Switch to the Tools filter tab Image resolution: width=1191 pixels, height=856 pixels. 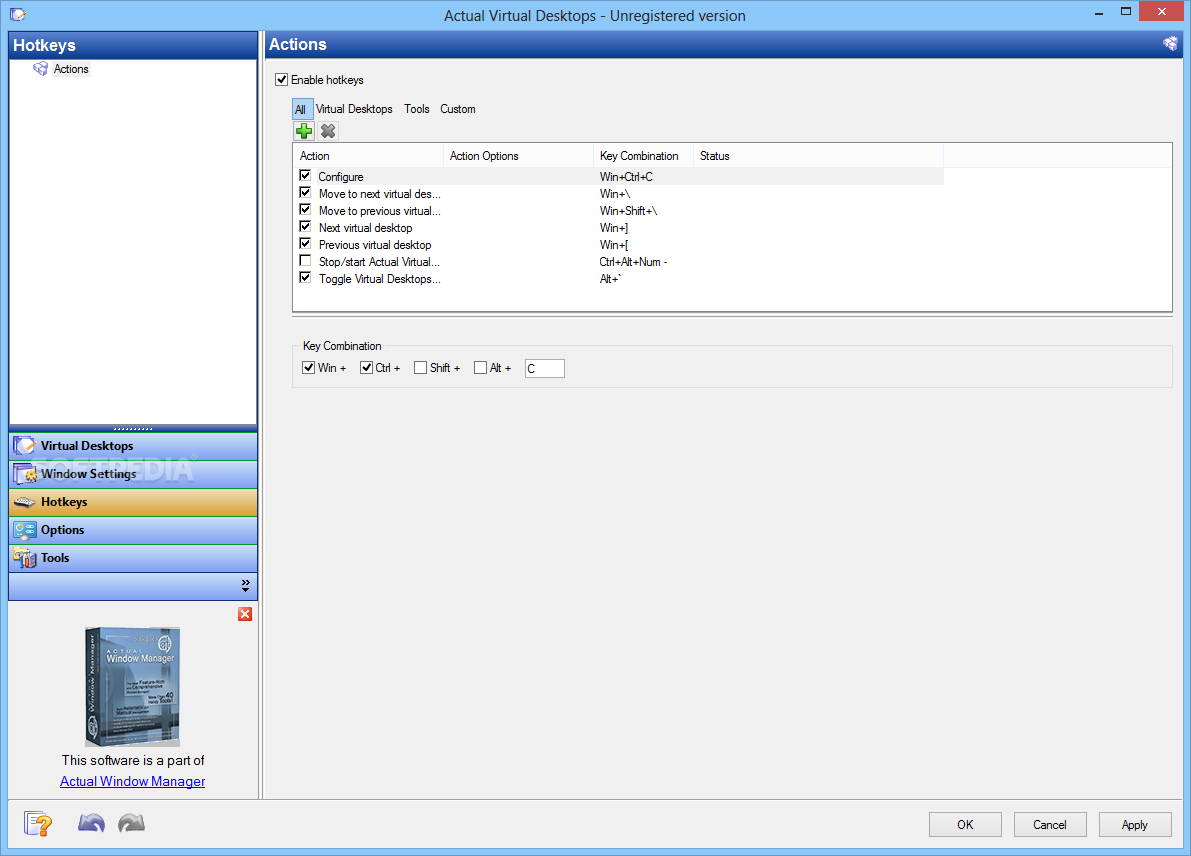pyautogui.click(x=417, y=109)
